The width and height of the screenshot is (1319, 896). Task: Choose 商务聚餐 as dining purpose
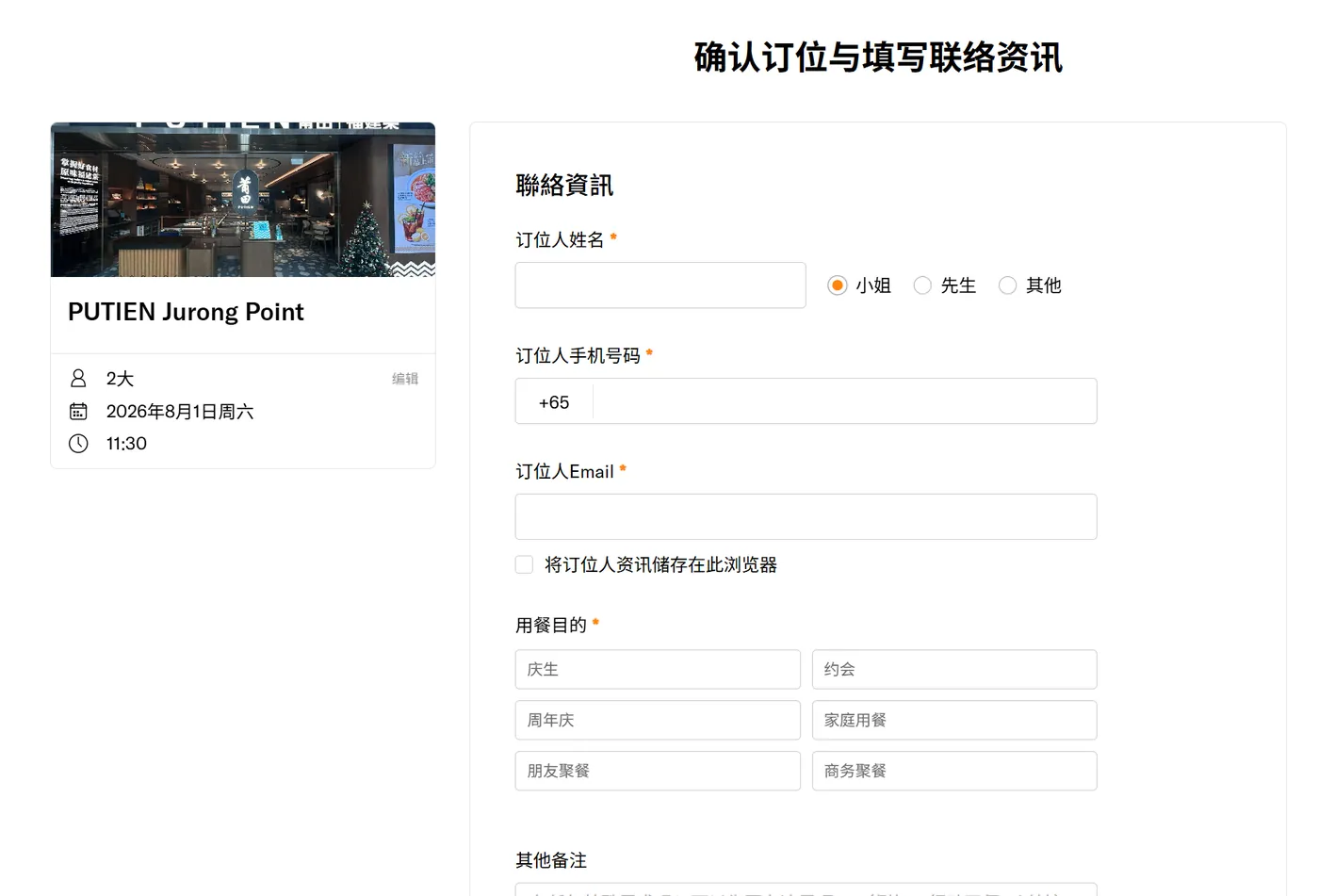[x=954, y=771]
